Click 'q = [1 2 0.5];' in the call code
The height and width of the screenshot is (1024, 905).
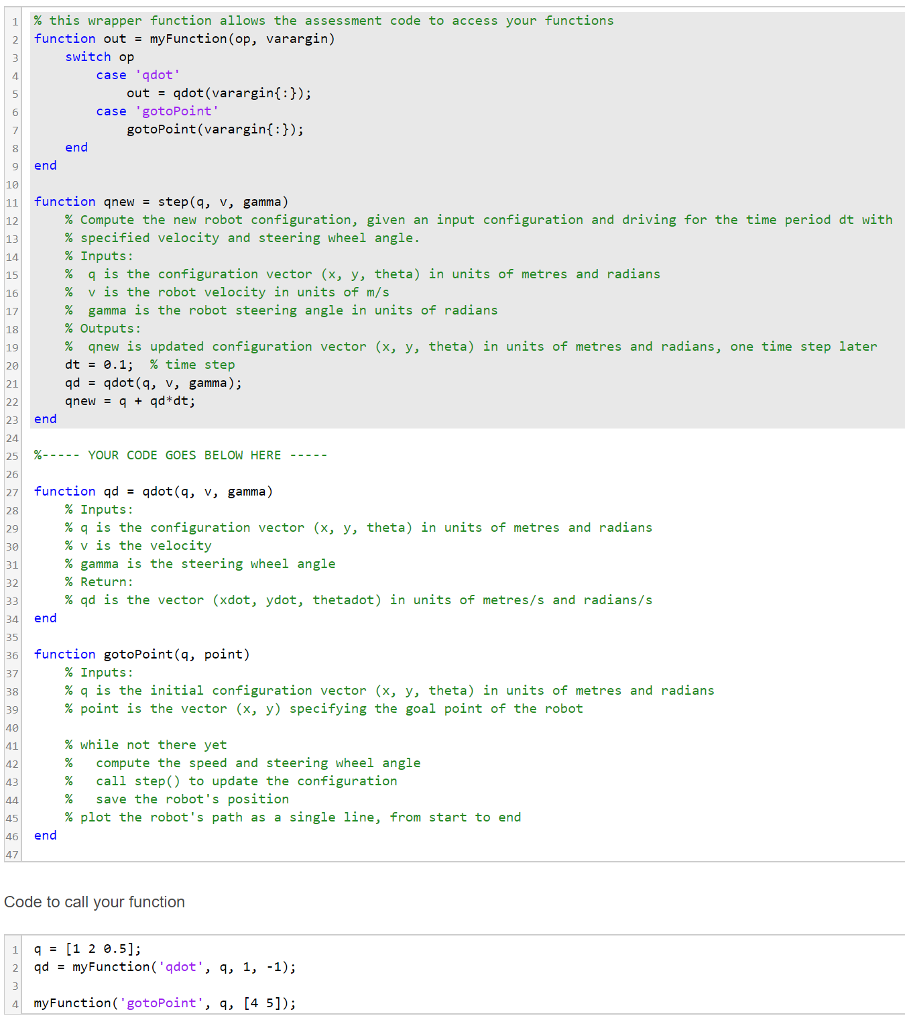pyautogui.click(x=88, y=949)
